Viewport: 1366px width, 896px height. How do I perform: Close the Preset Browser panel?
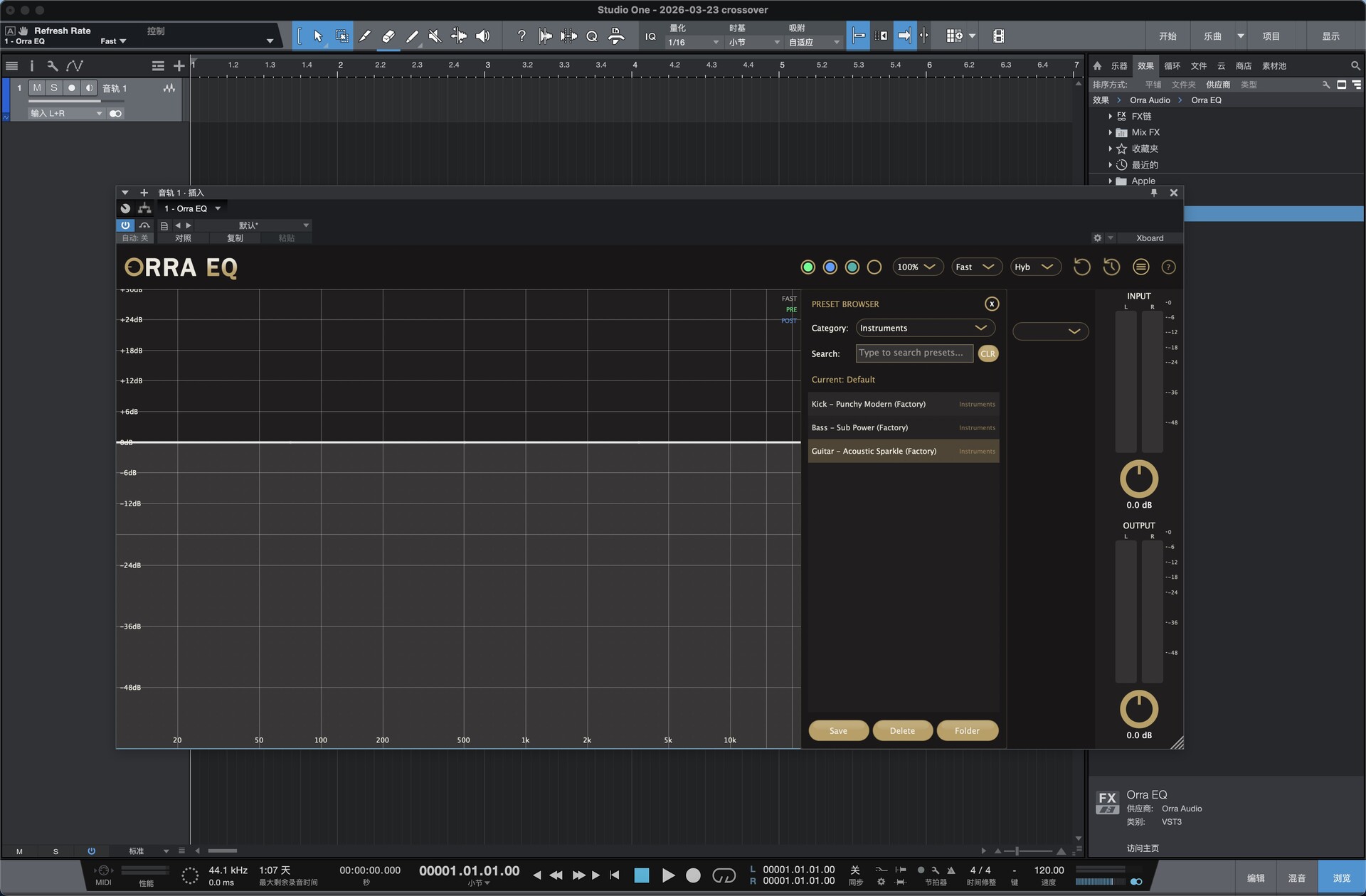point(991,304)
